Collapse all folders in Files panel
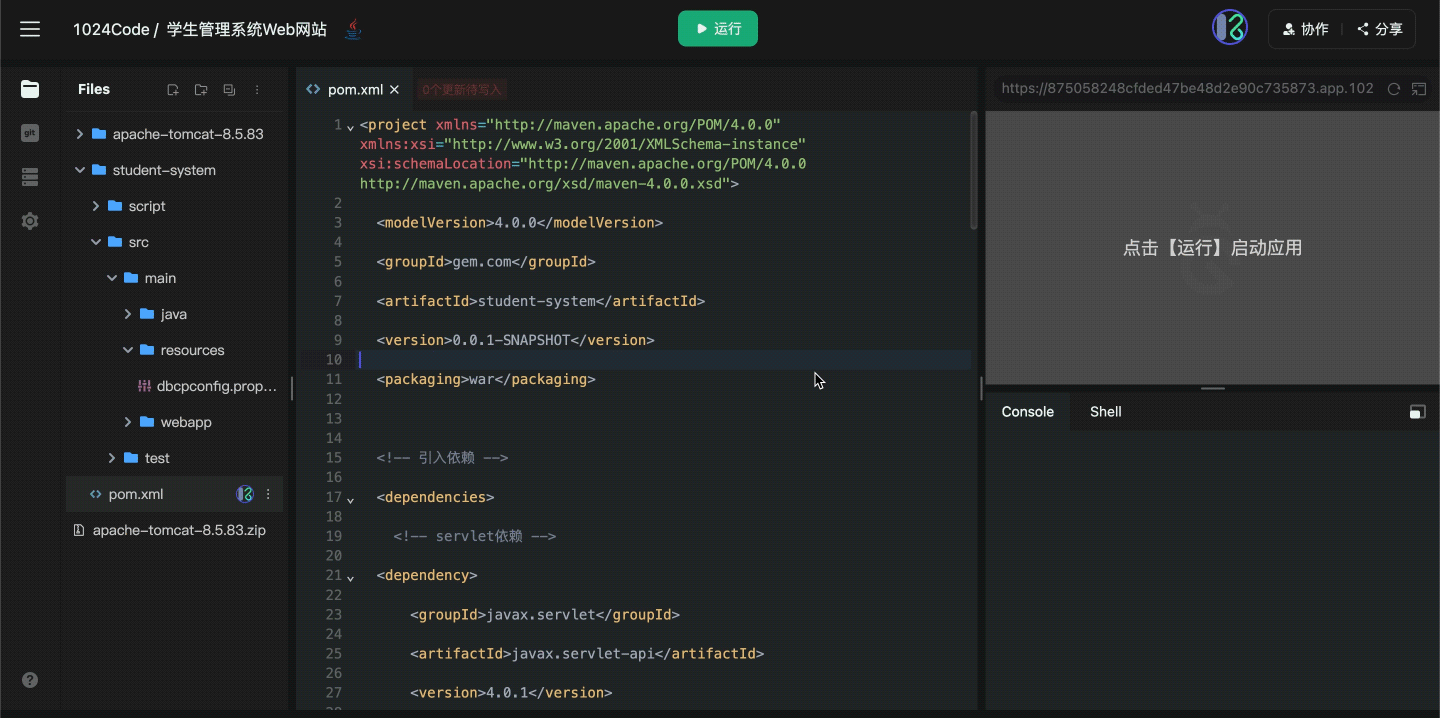The image size is (1440, 718). click(x=229, y=90)
